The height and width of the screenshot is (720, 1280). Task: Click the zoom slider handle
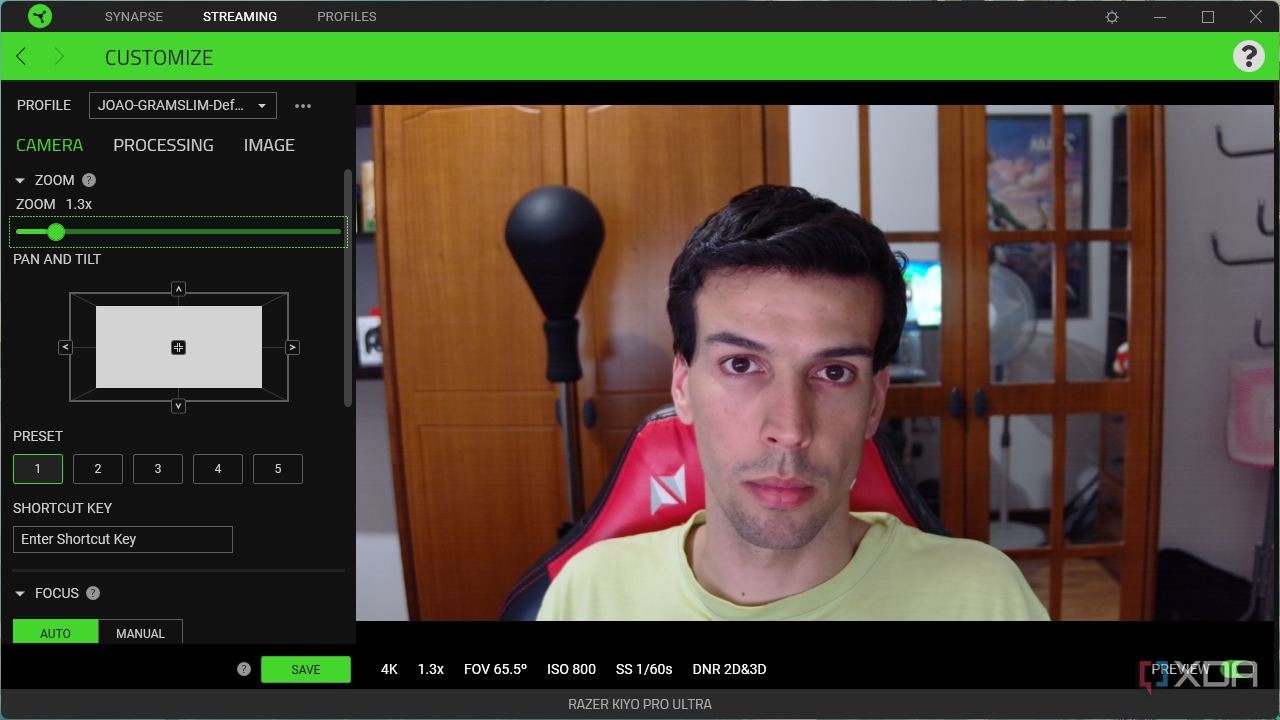pyautogui.click(x=56, y=232)
